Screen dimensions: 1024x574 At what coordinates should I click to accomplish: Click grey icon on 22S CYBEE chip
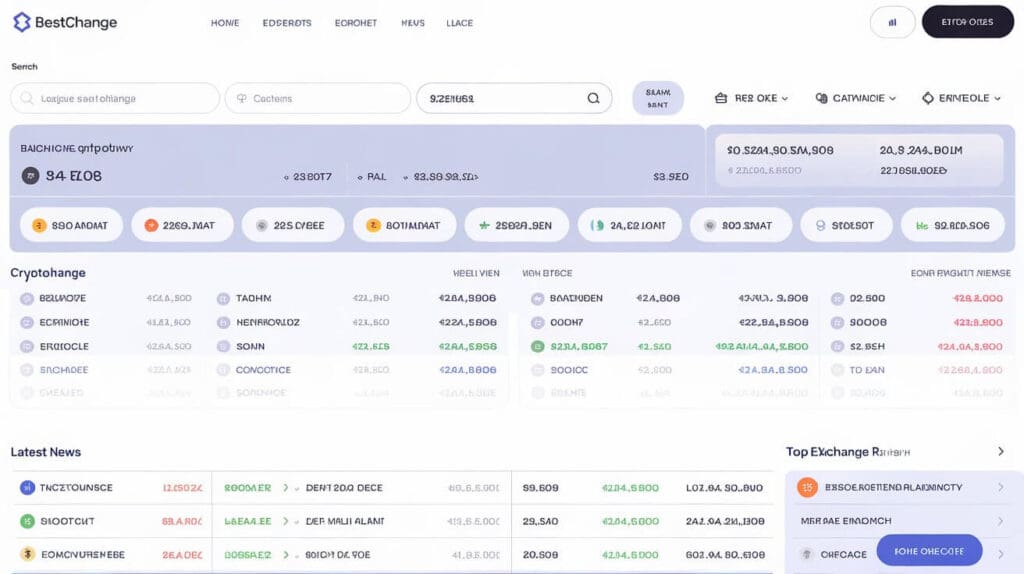click(x=261, y=225)
